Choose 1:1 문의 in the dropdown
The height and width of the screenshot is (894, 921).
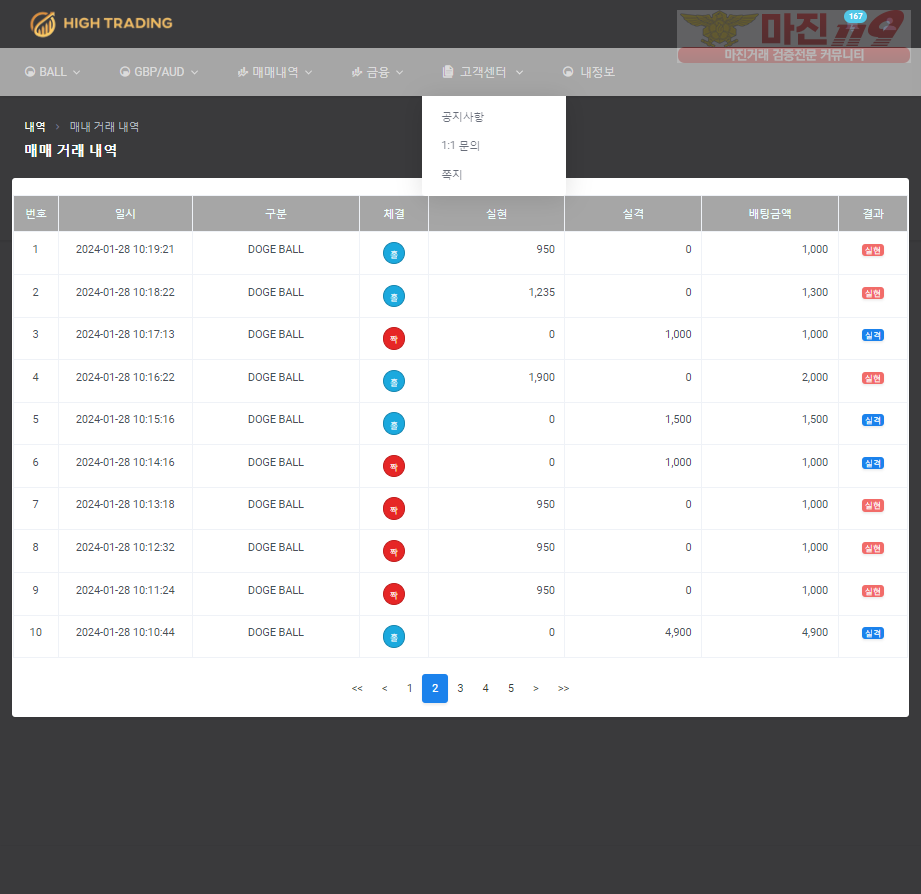[460, 145]
